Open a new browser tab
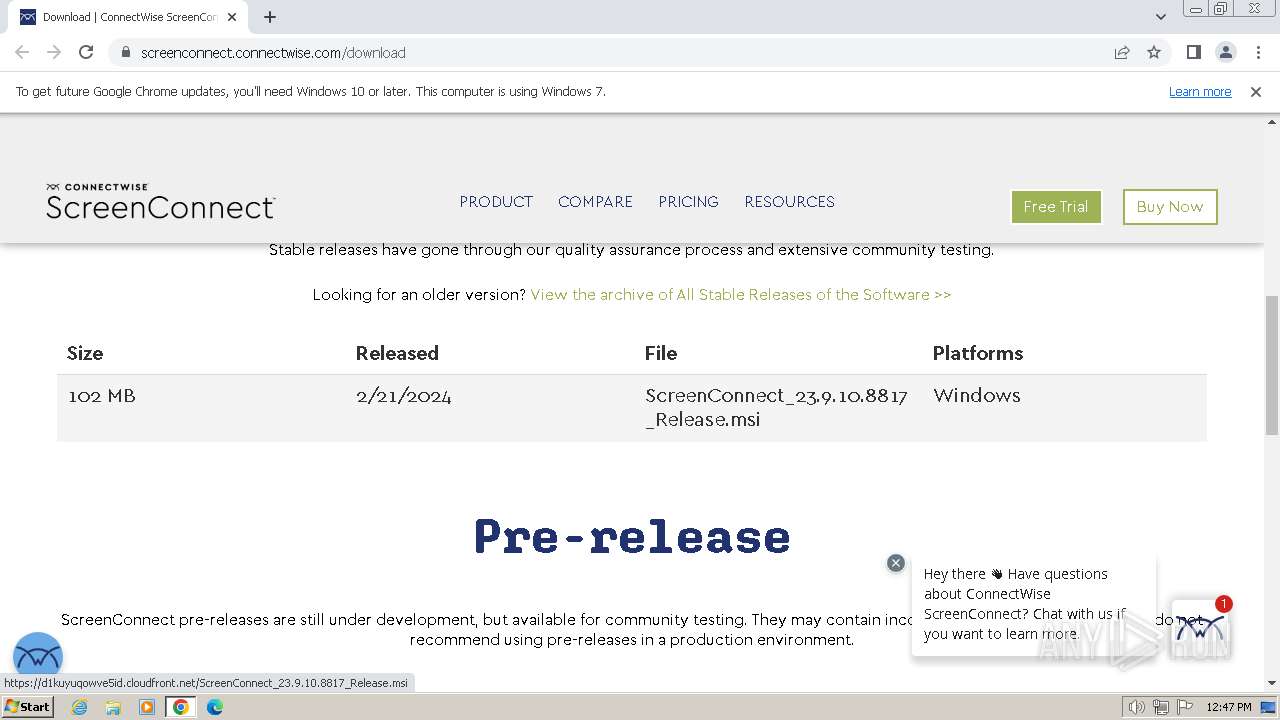Image resolution: width=1280 pixels, height=720 pixels. click(270, 17)
